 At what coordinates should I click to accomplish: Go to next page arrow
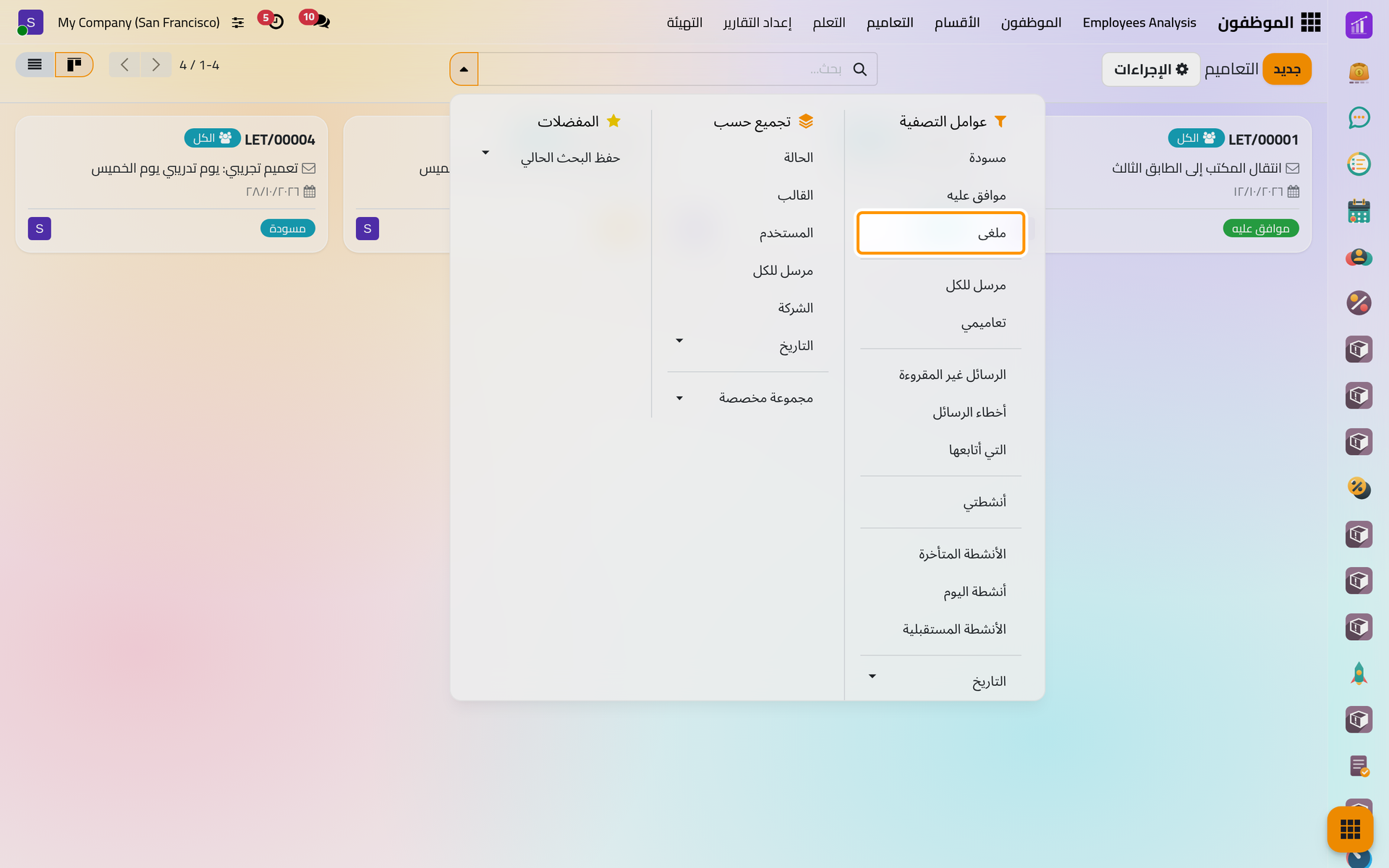[156, 64]
